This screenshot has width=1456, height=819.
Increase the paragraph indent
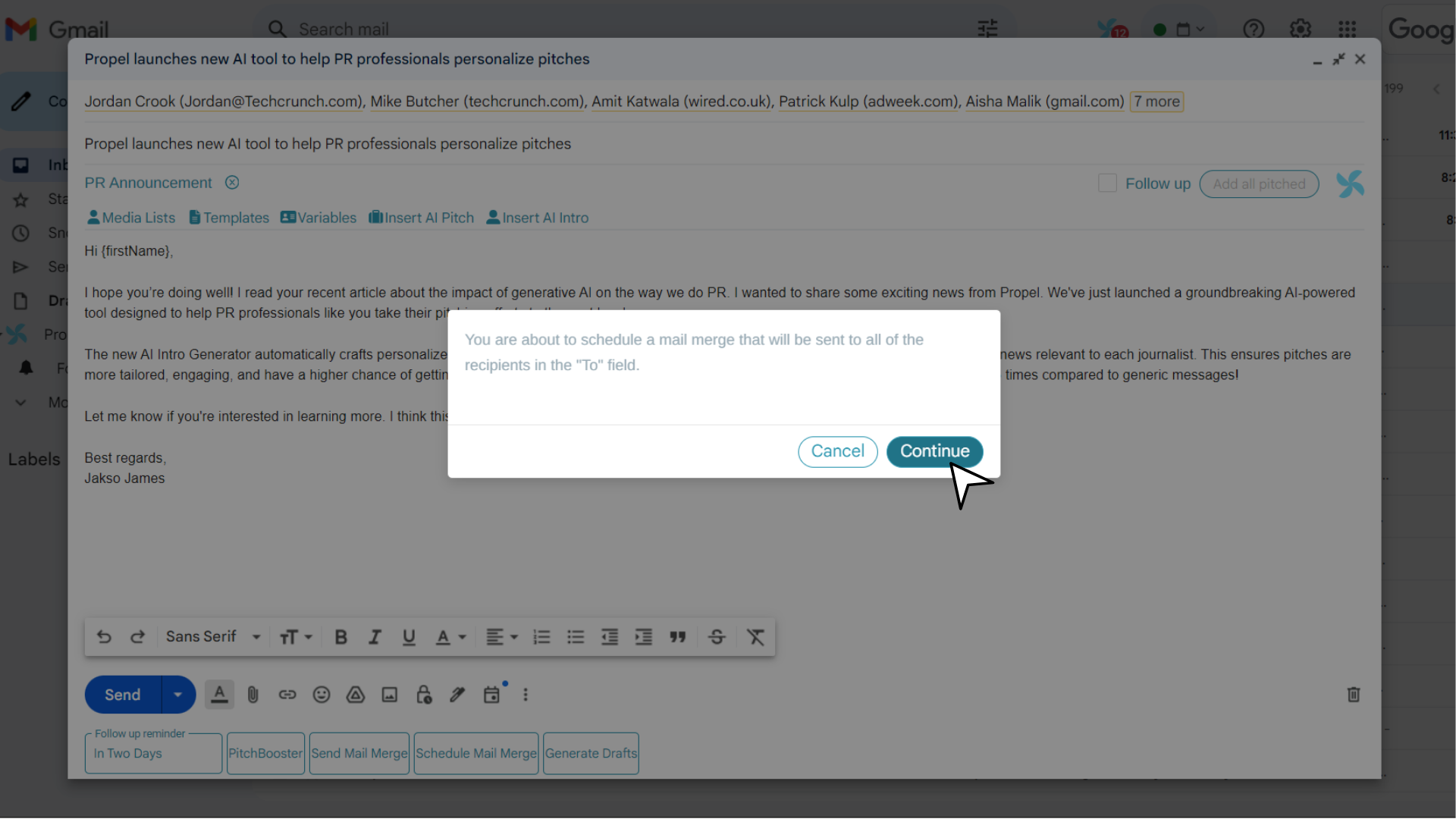644,637
